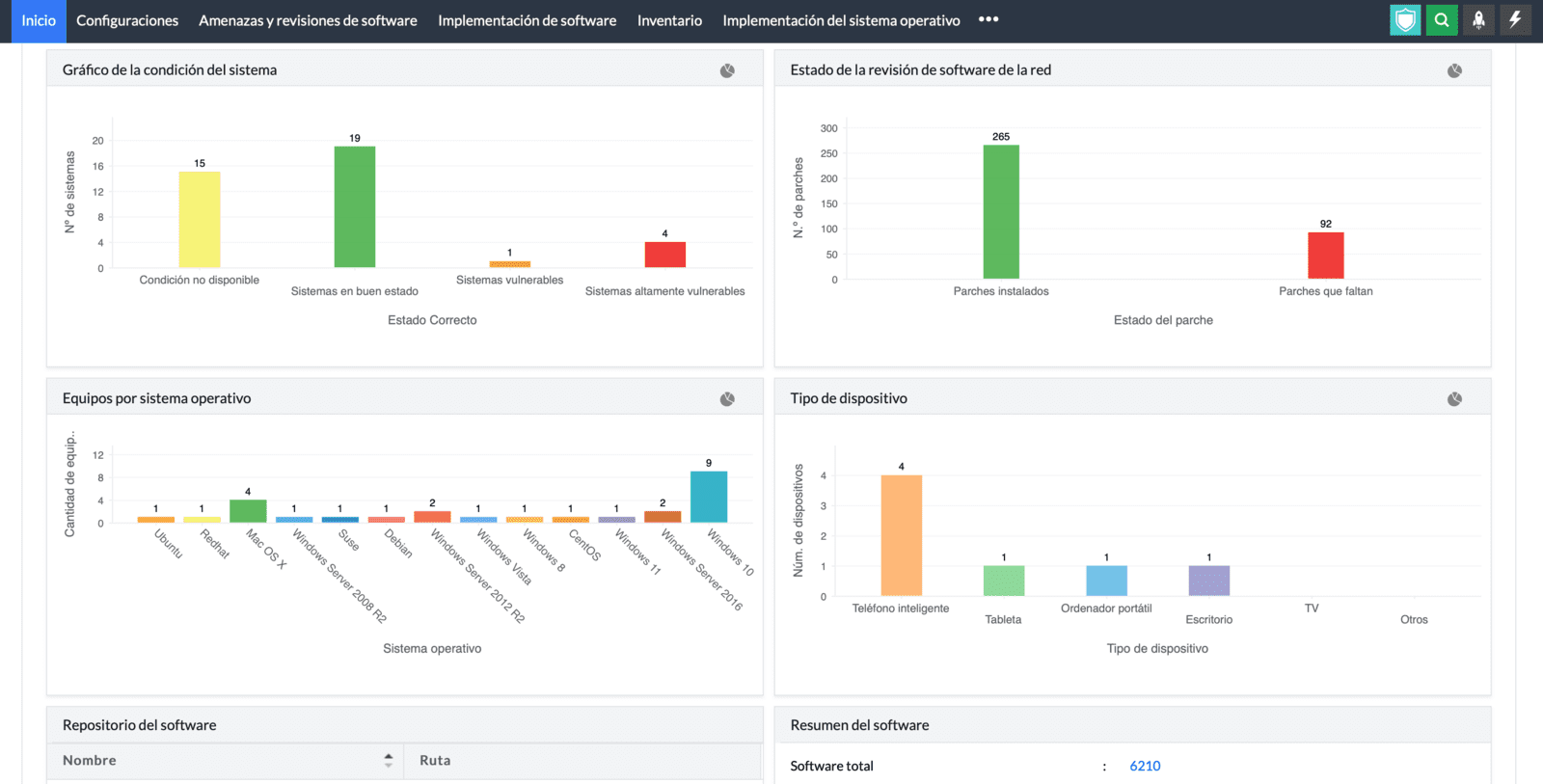Open Inventario menu
1543x784 pixels.
pyautogui.click(x=669, y=20)
